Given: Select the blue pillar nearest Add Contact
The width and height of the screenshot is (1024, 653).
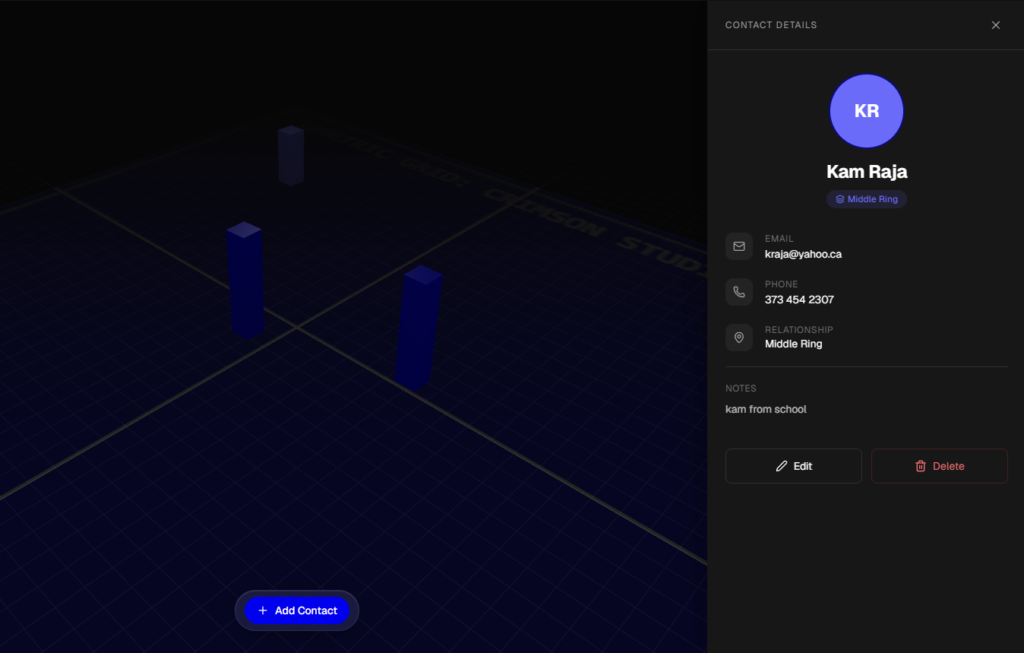Looking at the screenshot, I should [245, 281].
